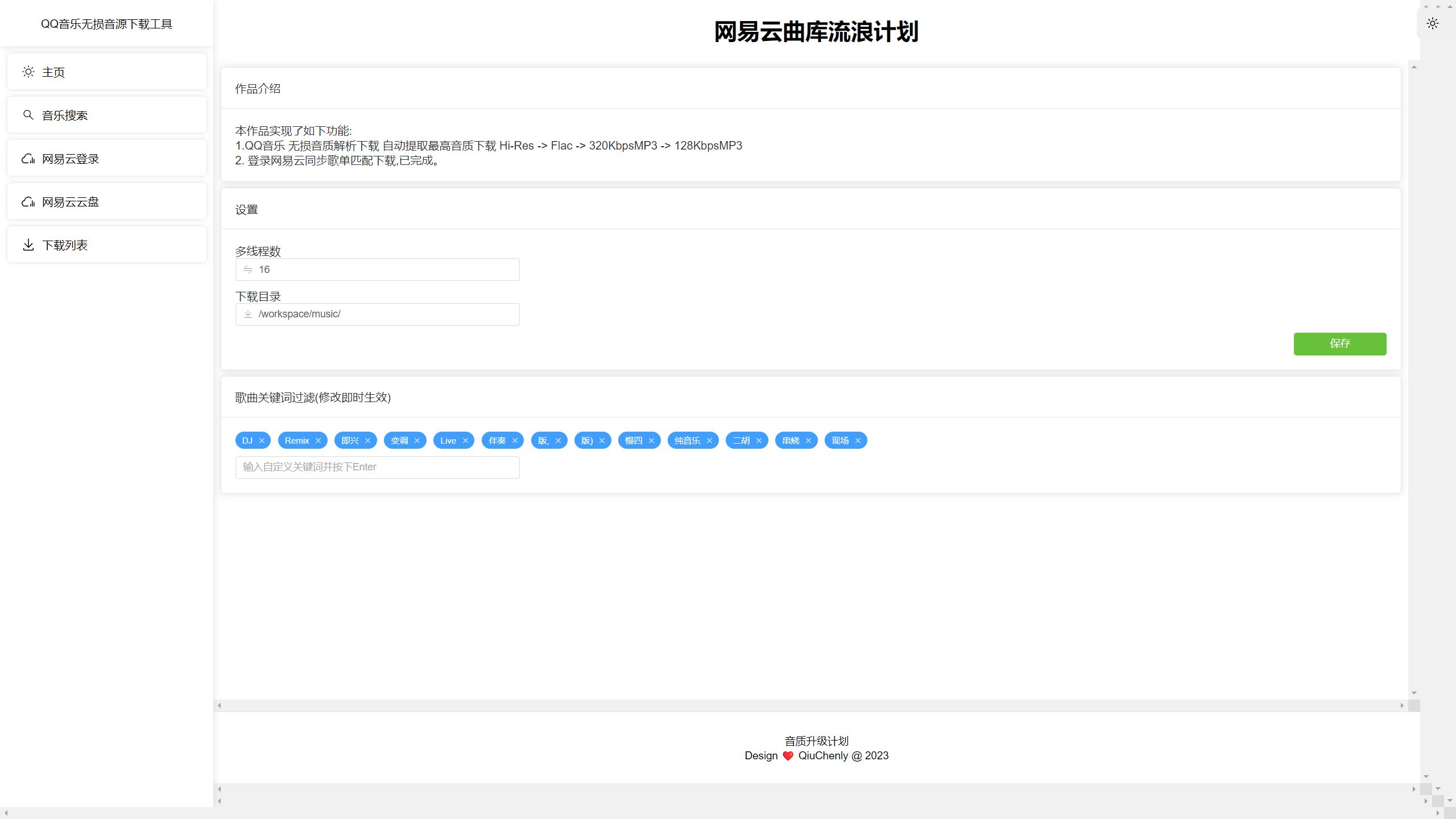Focus the 多线程数 input showing 16
The image size is (1456, 819).
pos(377,270)
